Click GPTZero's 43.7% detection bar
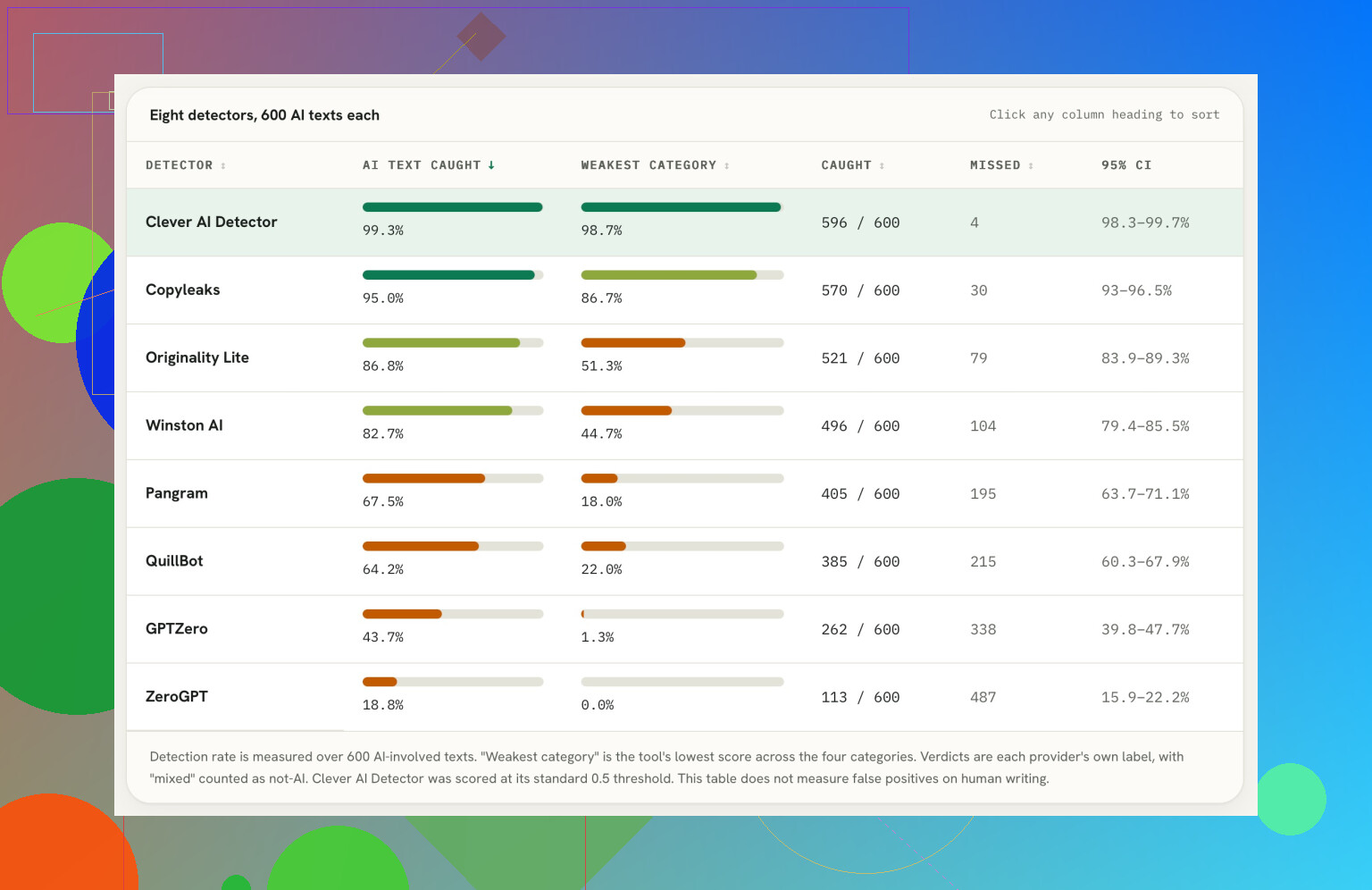 (x=453, y=614)
